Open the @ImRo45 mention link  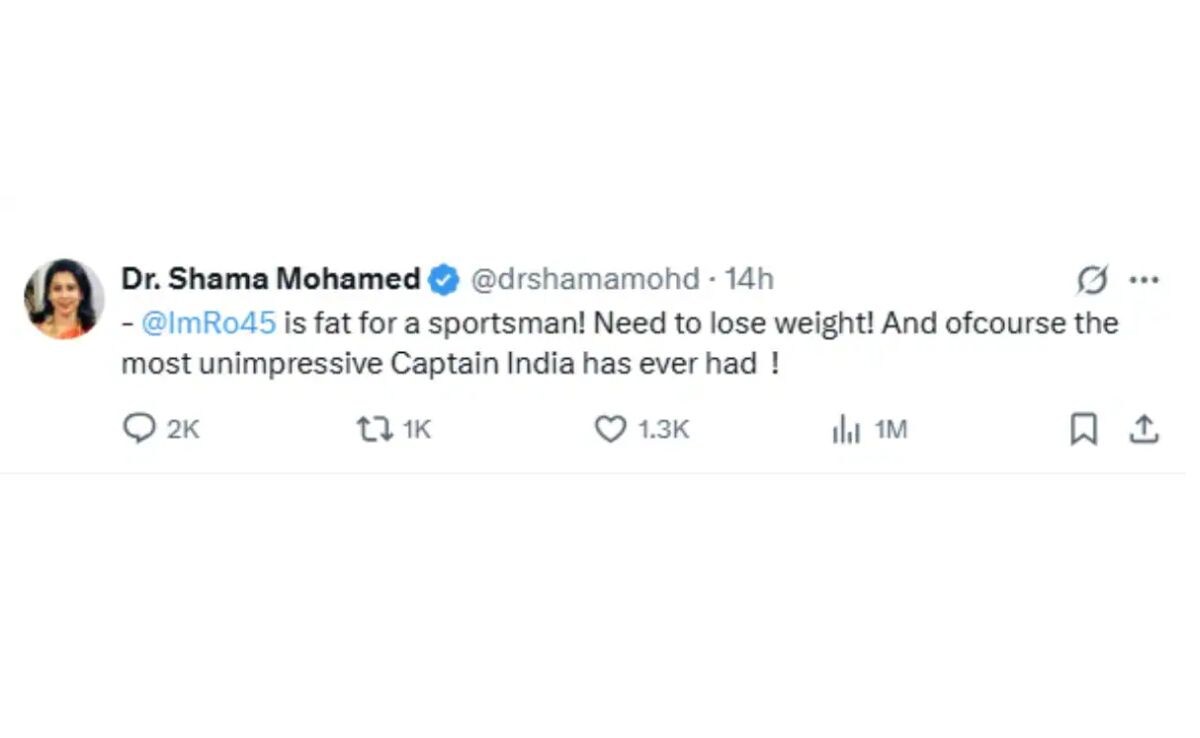pos(209,322)
